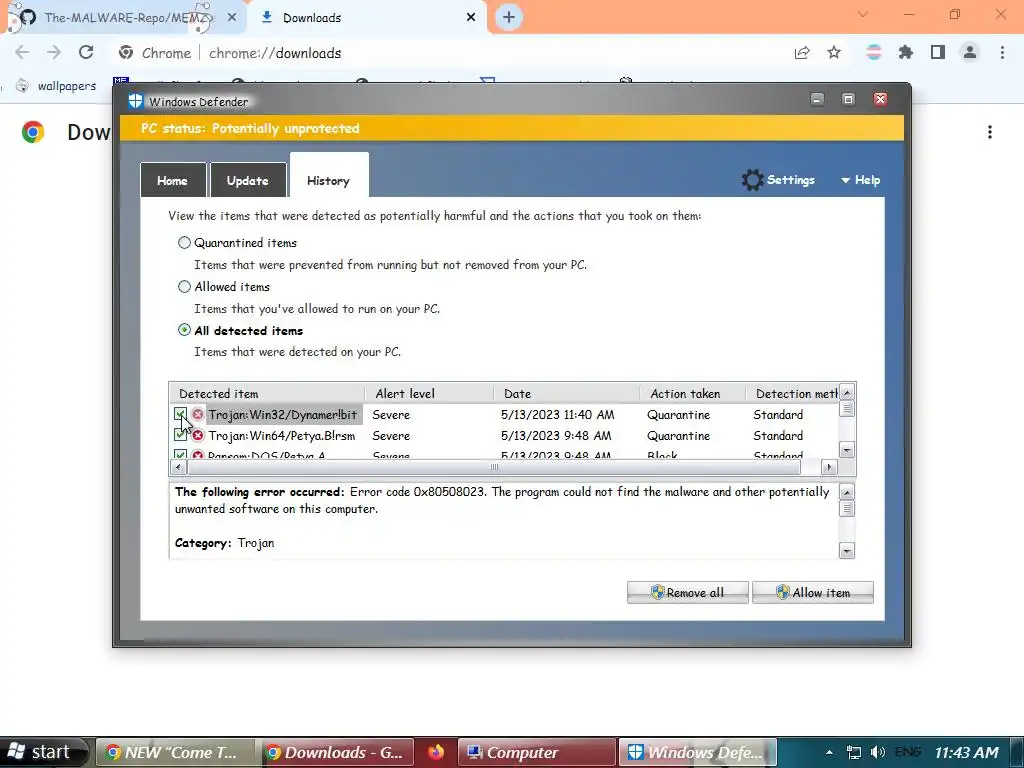The image size is (1024, 768).
Task: Expand the Help dropdown arrow
Action: coord(845,180)
